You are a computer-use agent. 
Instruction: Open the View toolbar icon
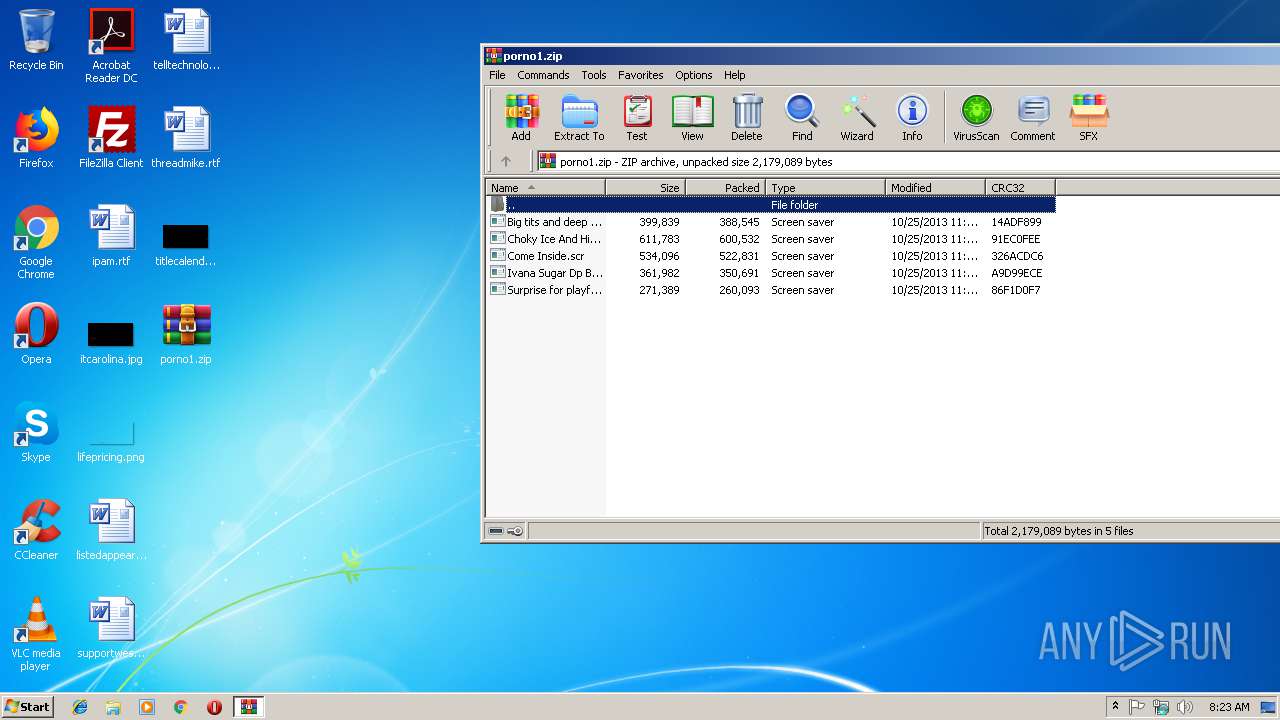692,118
